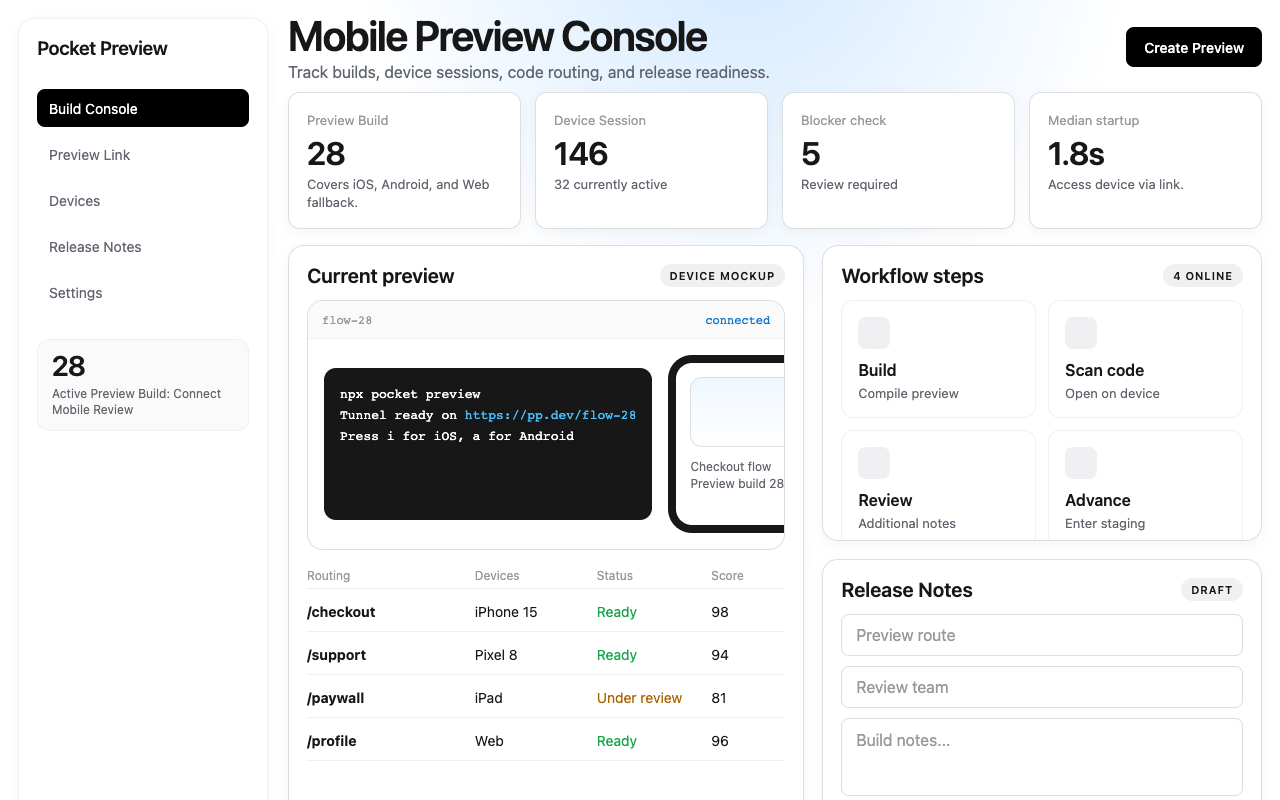
Task: Click the connected status label
Action: click(x=737, y=320)
